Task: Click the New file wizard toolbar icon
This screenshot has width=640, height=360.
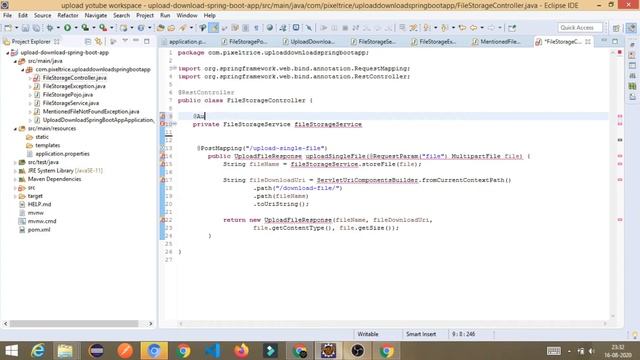Action: 8,28
